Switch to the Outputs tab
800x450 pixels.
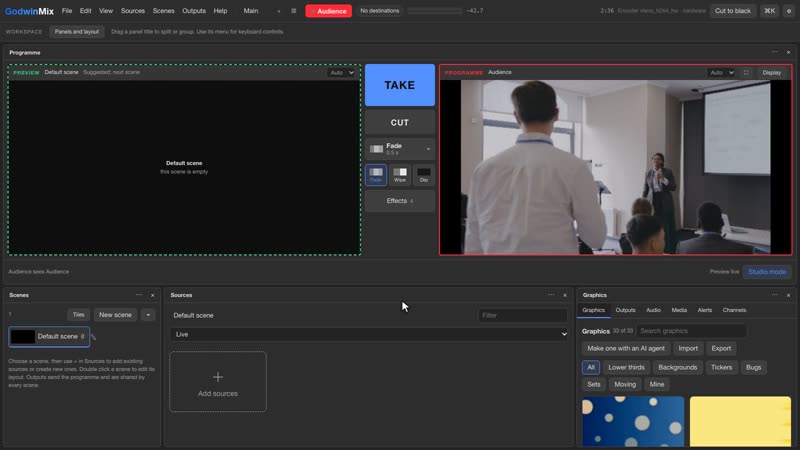click(x=626, y=310)
